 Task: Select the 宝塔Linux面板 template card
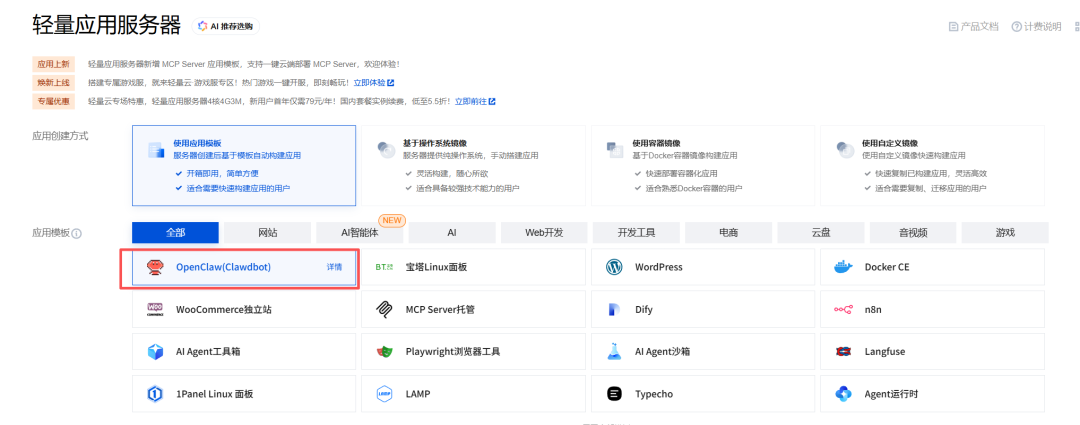click(x=474, y=267)
